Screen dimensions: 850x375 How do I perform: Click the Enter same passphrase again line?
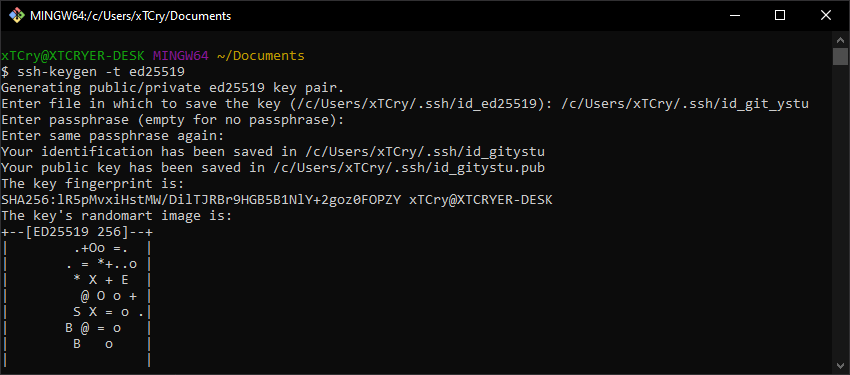[113, 135]
